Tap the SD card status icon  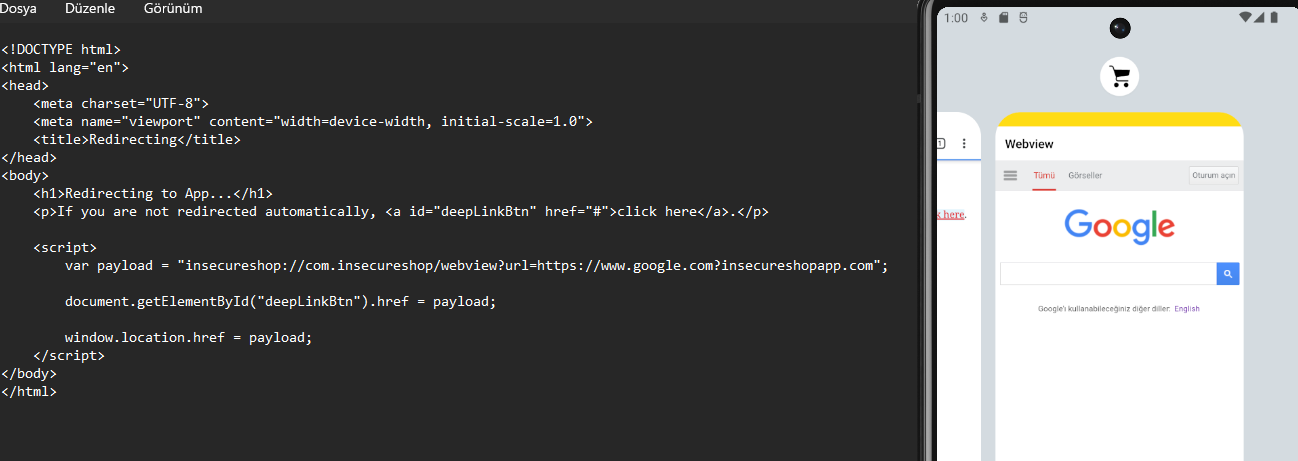pos(1003,18)
